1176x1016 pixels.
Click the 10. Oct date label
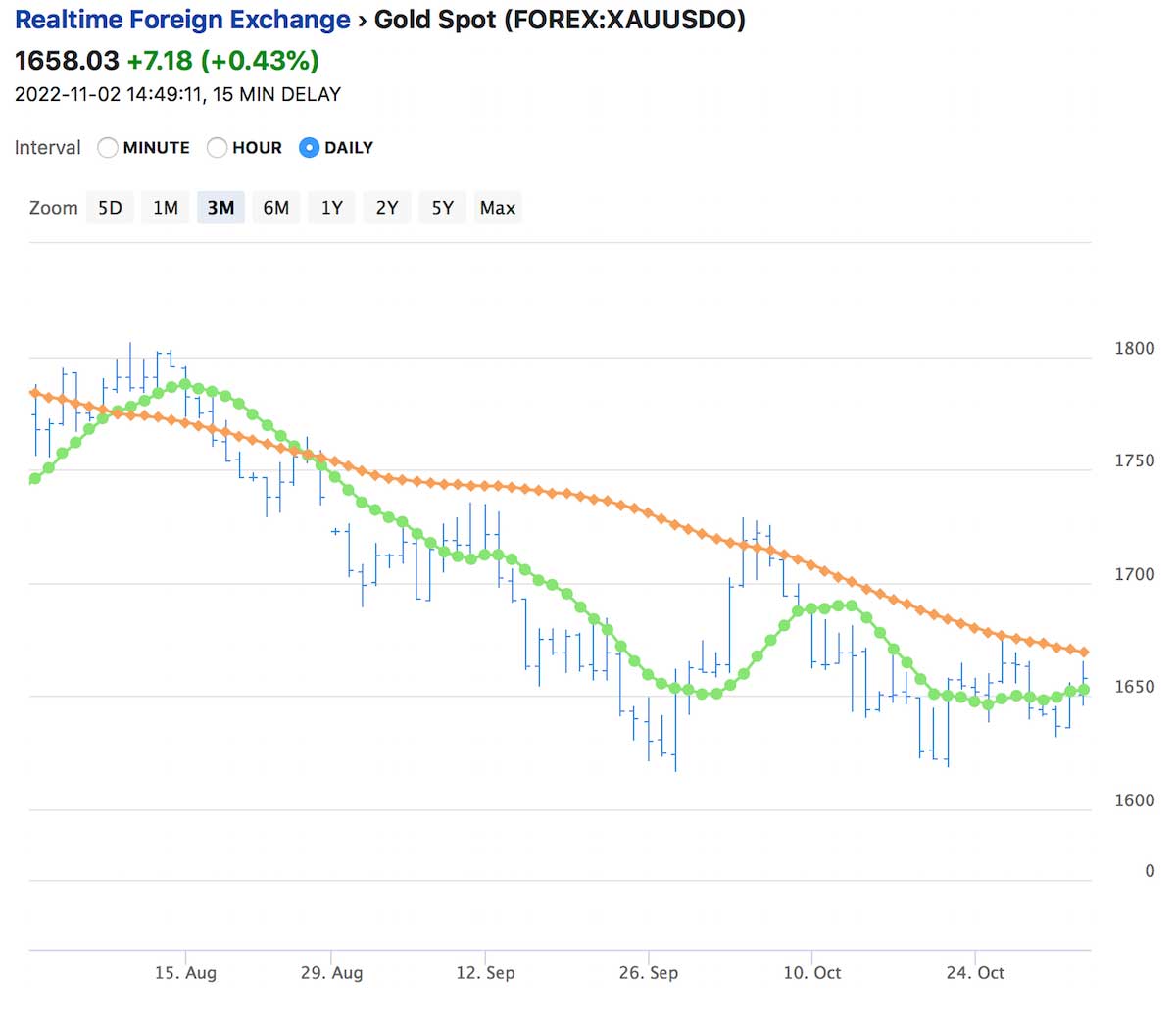coord(812,973)
